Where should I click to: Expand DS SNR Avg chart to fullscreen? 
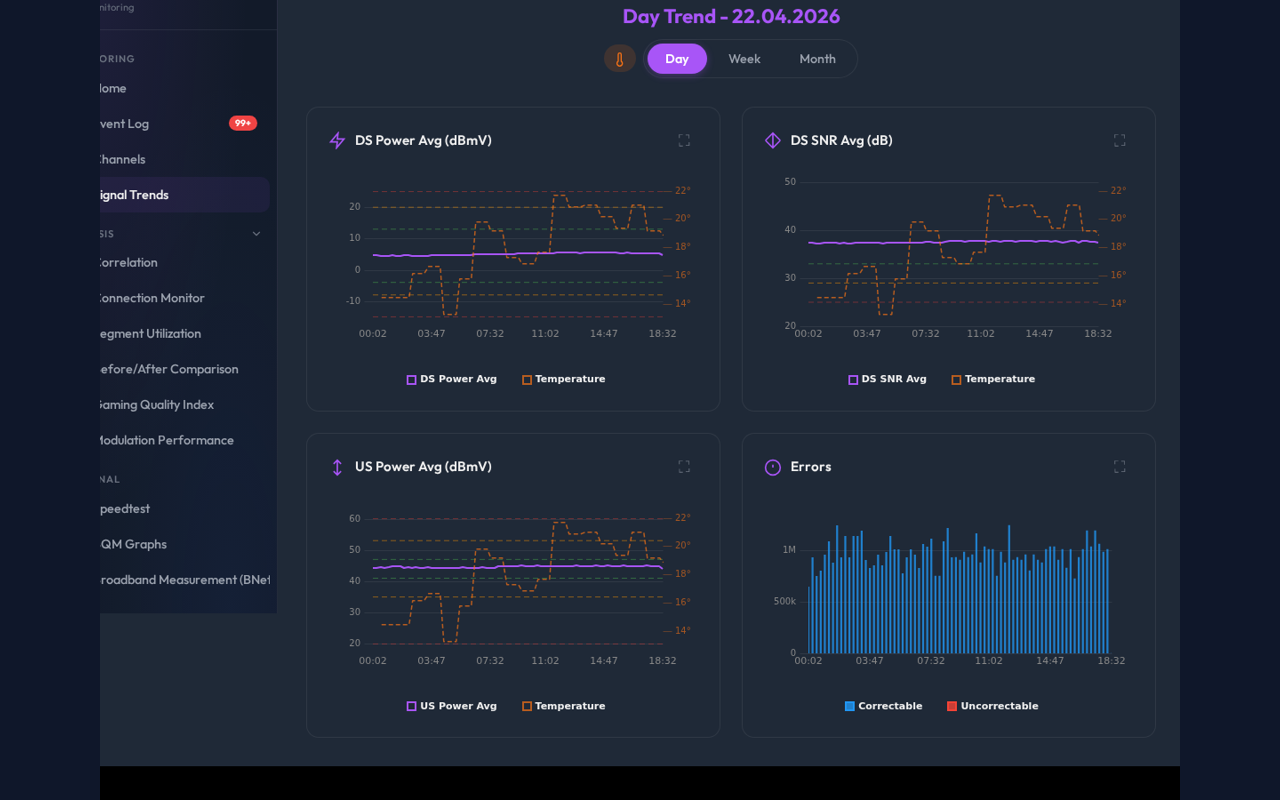click(1119, 140)
